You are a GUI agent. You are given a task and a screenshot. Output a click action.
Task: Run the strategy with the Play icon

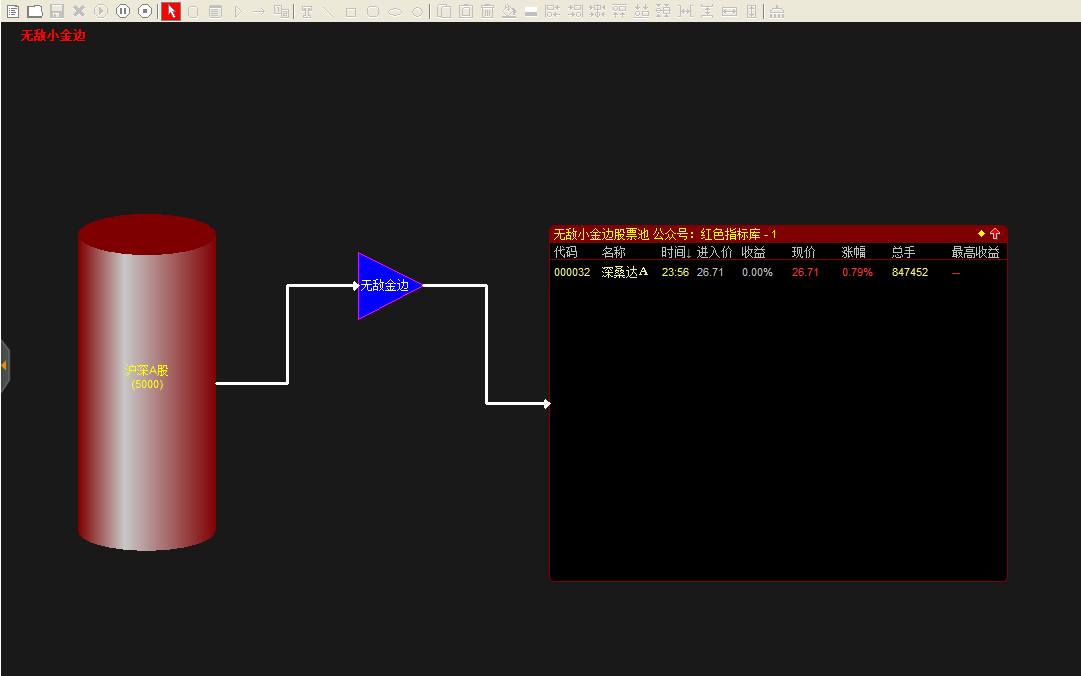point(100,11)
